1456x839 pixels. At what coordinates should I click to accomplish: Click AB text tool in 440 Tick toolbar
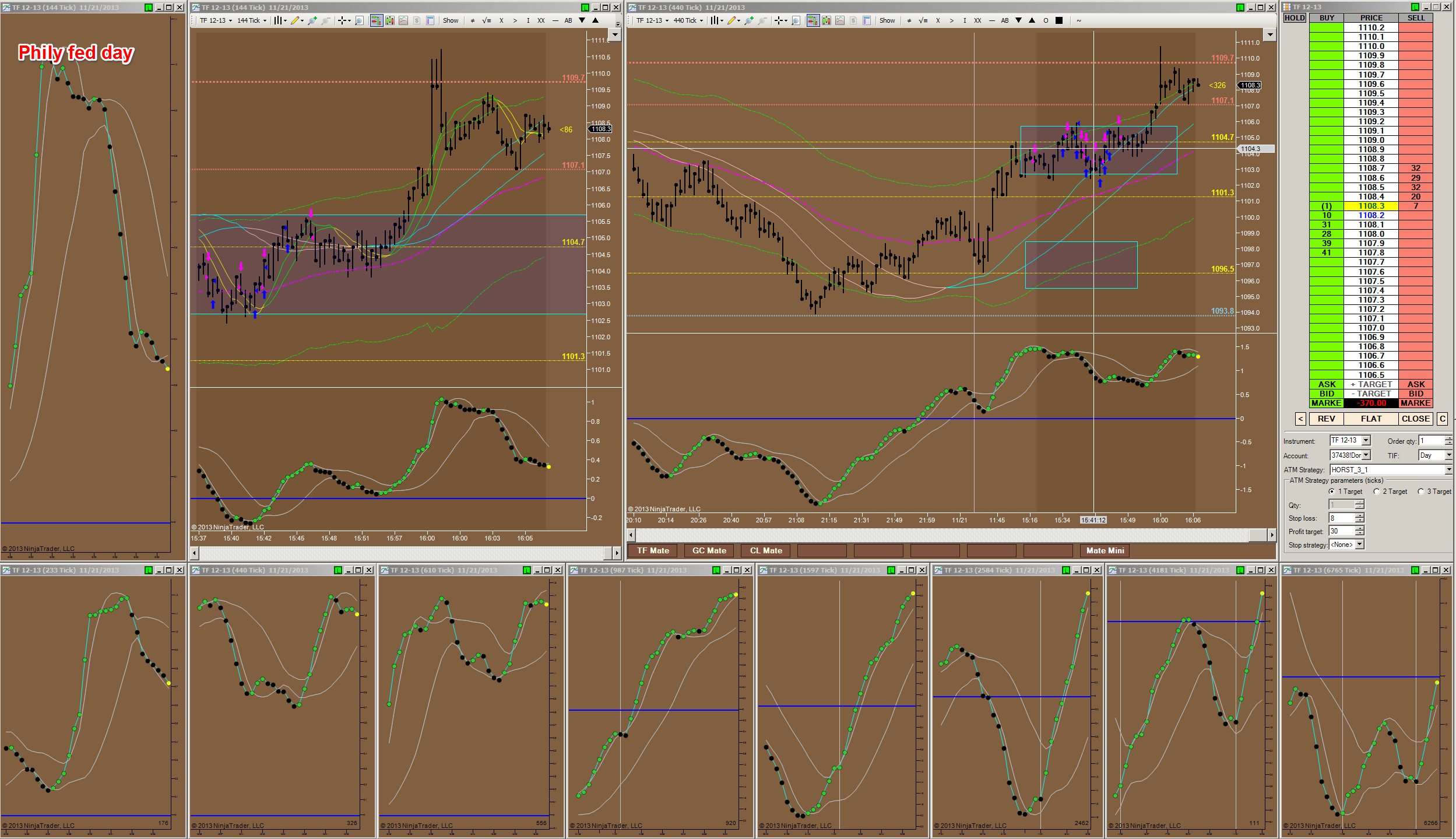[x=1005, y=20]
